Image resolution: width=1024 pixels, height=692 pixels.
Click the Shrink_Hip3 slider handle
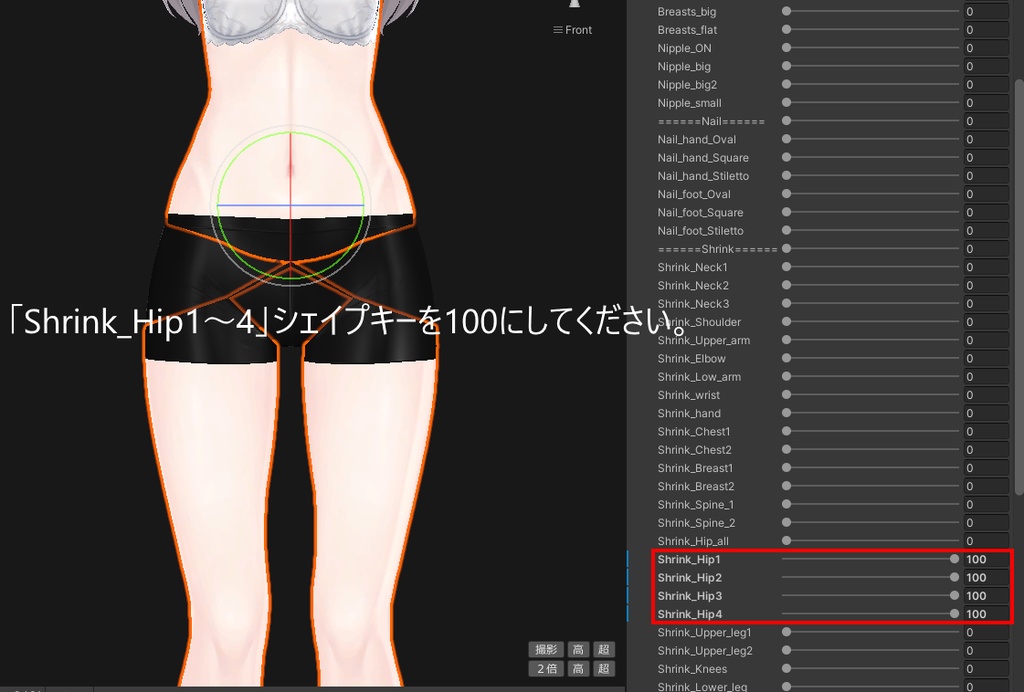tap(954, 596)
